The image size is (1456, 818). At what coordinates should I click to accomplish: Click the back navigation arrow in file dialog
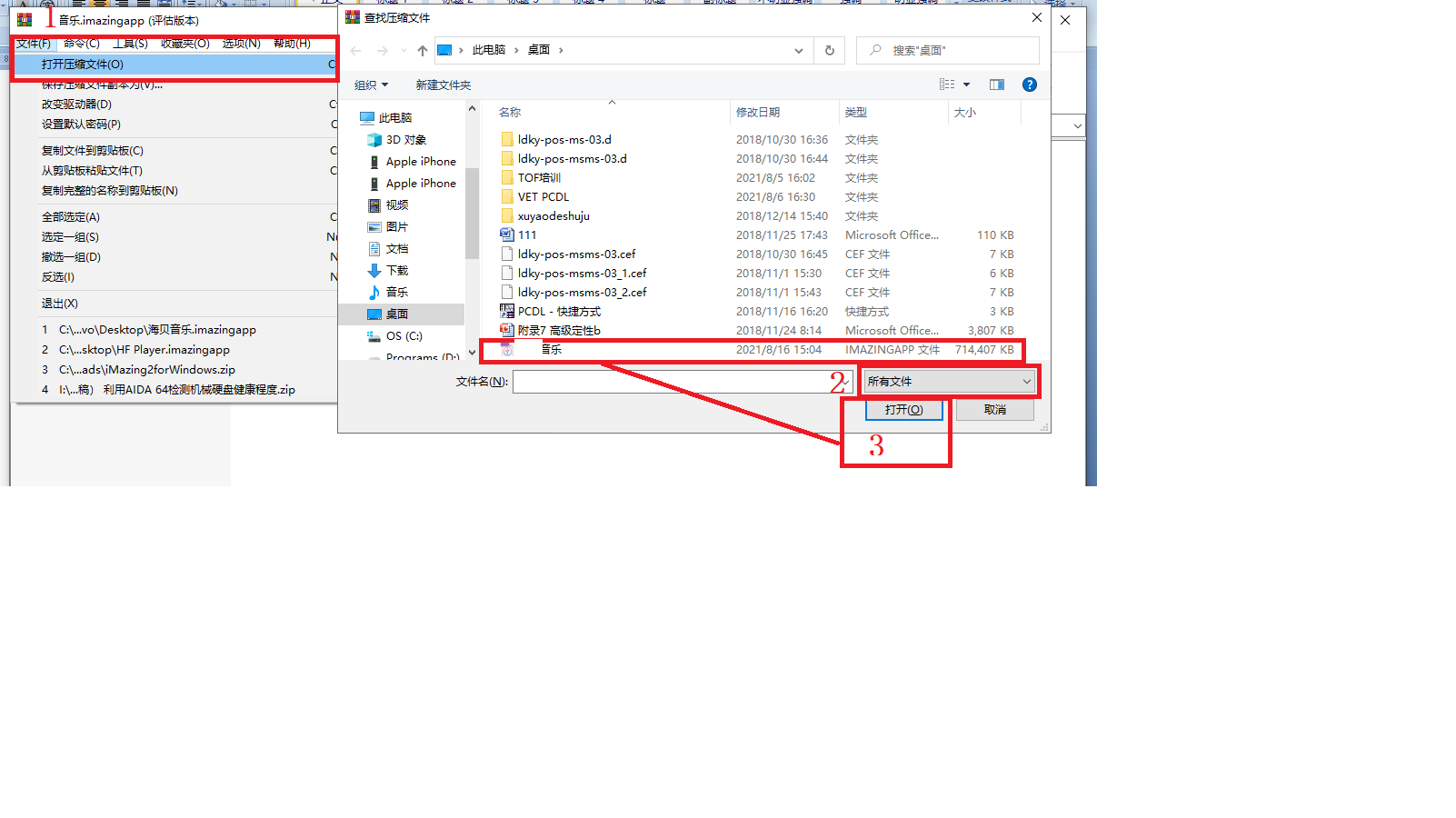[x=355, y=51]
